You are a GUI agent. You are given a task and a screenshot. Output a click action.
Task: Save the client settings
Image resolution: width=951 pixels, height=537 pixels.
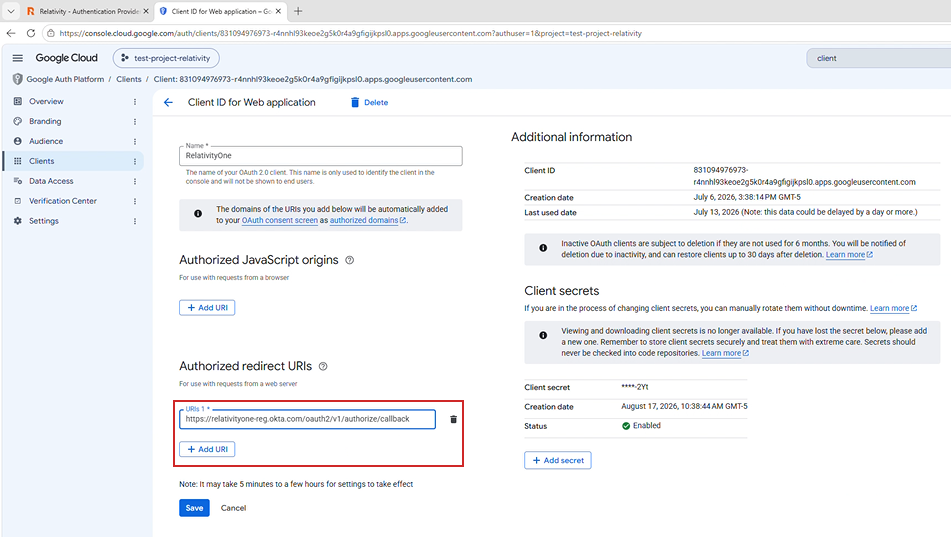pyautogui.click(x=194, y=508)
